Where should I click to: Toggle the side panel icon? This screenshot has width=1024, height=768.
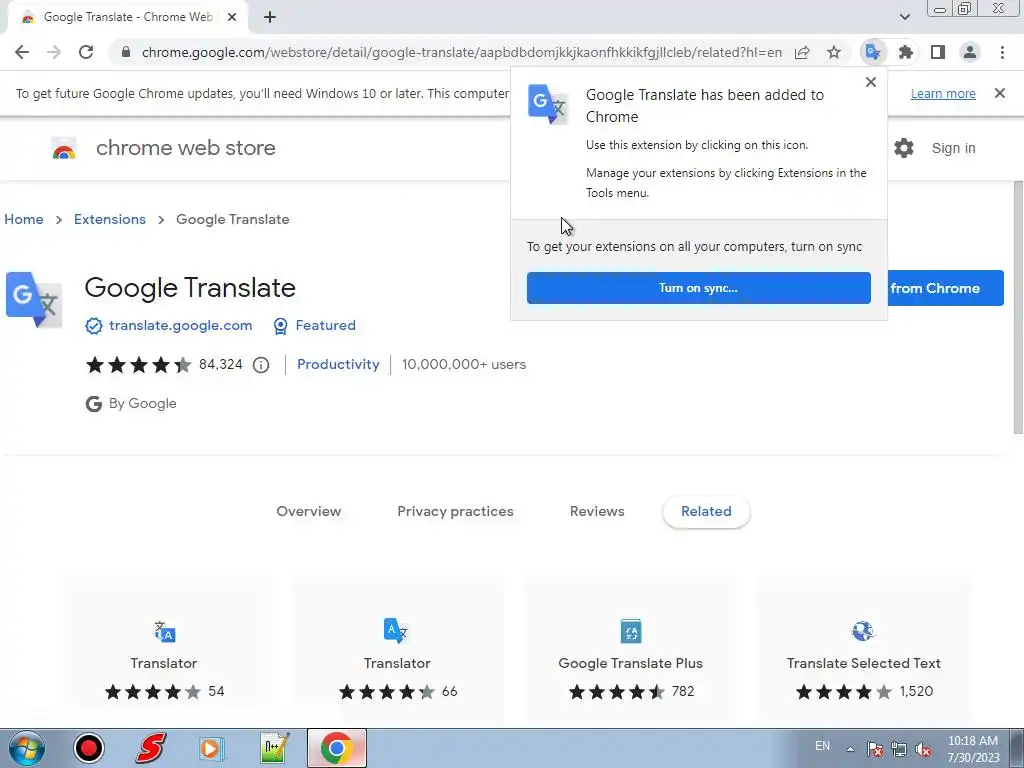tap(938, 52)
